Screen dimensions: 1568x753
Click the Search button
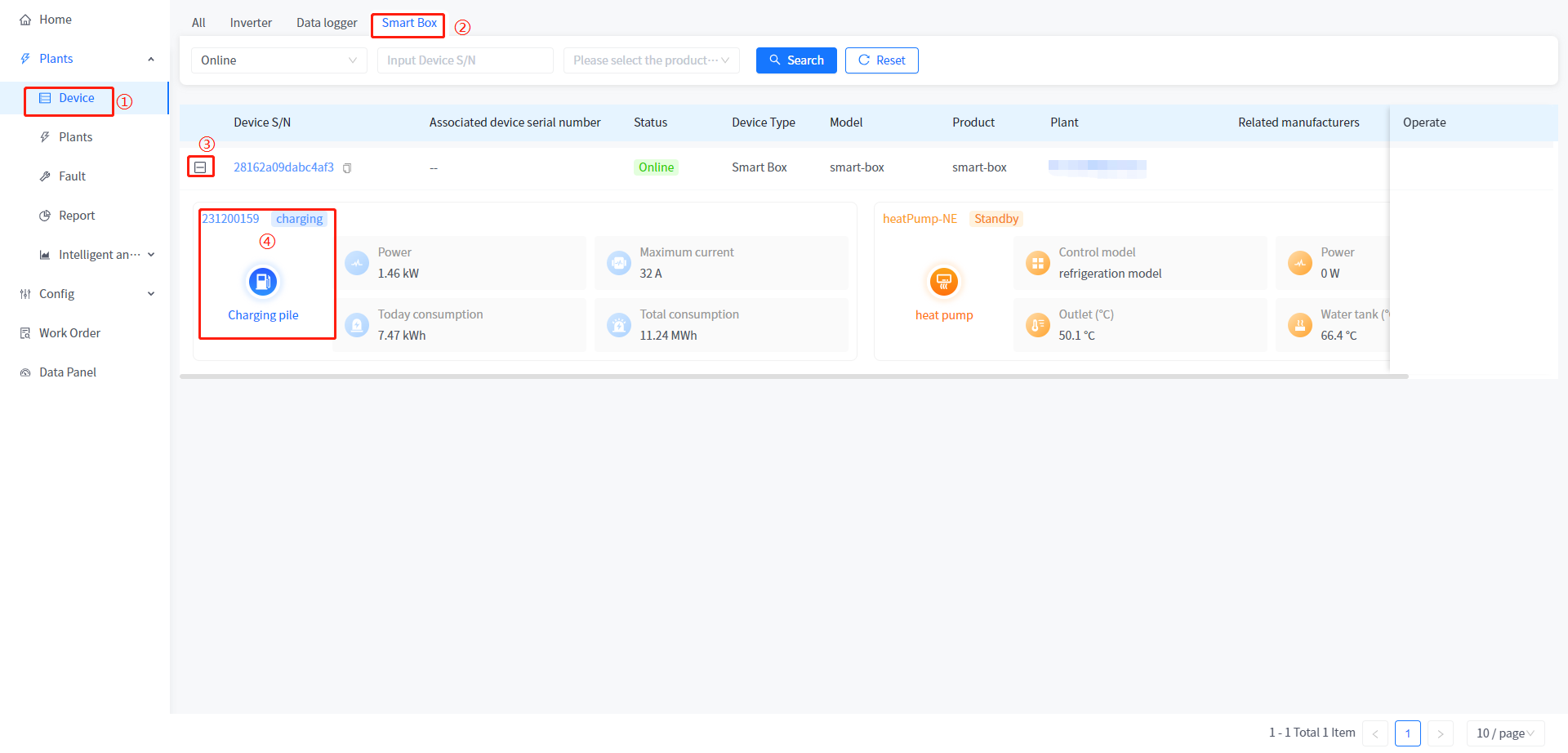coord(796,60)
